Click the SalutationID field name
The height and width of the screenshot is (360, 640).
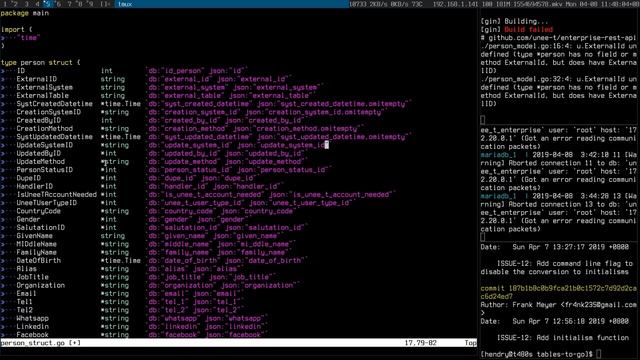click(x=40, y=227)
